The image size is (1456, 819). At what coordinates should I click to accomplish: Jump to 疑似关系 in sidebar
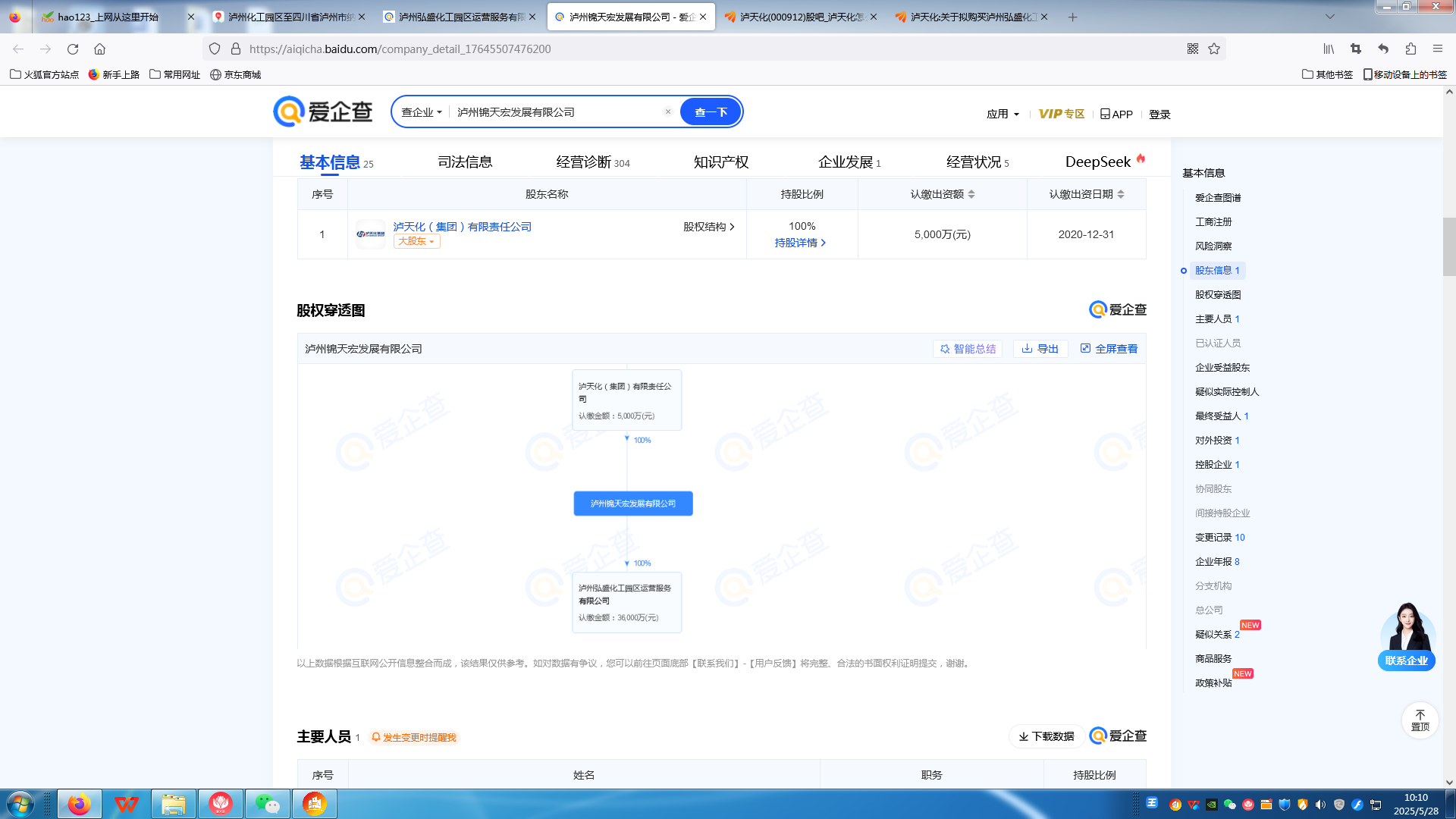point(1217,635)
